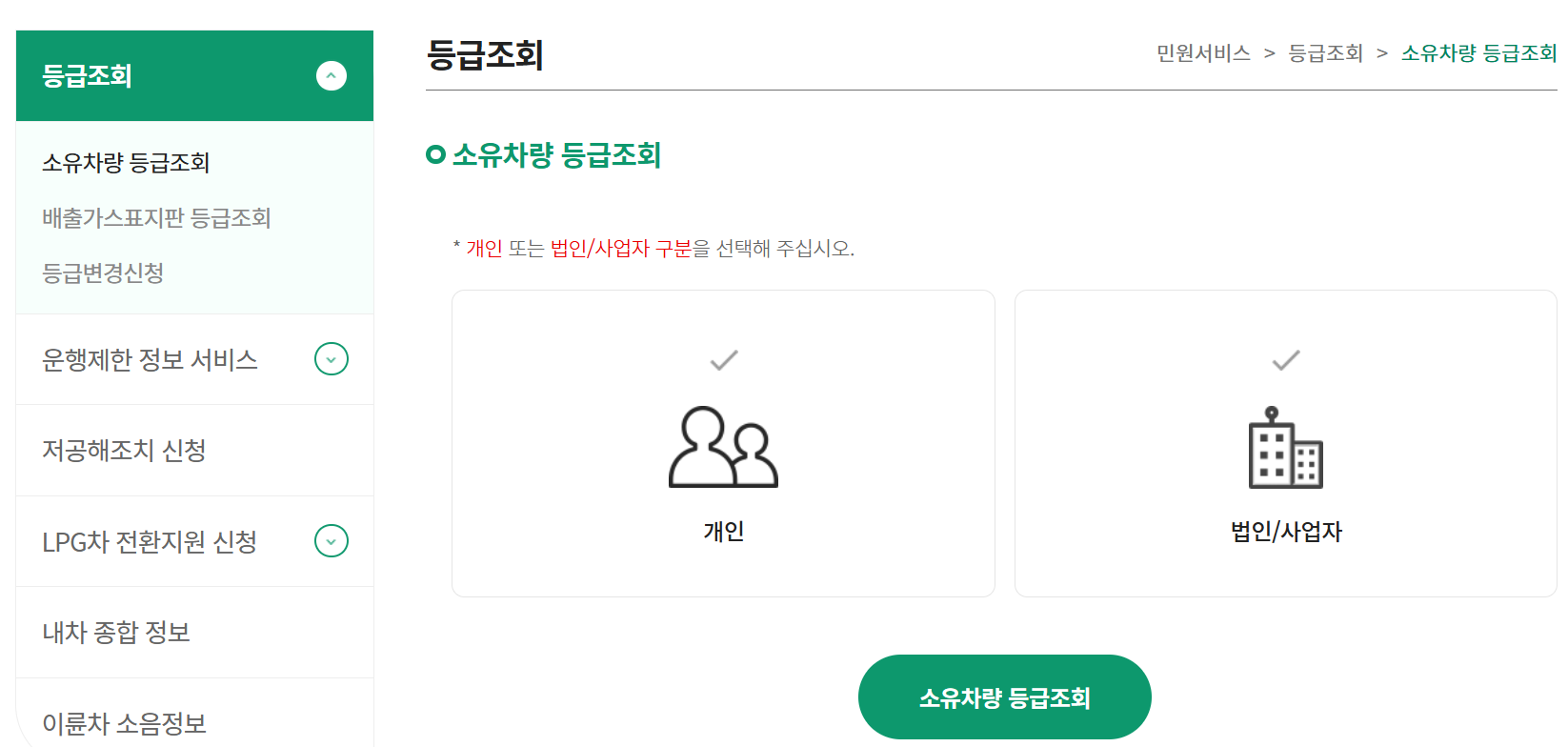Click the checkmark above the 법인/사업자 icon
1568x747 pixels.
click(1285, 360)
